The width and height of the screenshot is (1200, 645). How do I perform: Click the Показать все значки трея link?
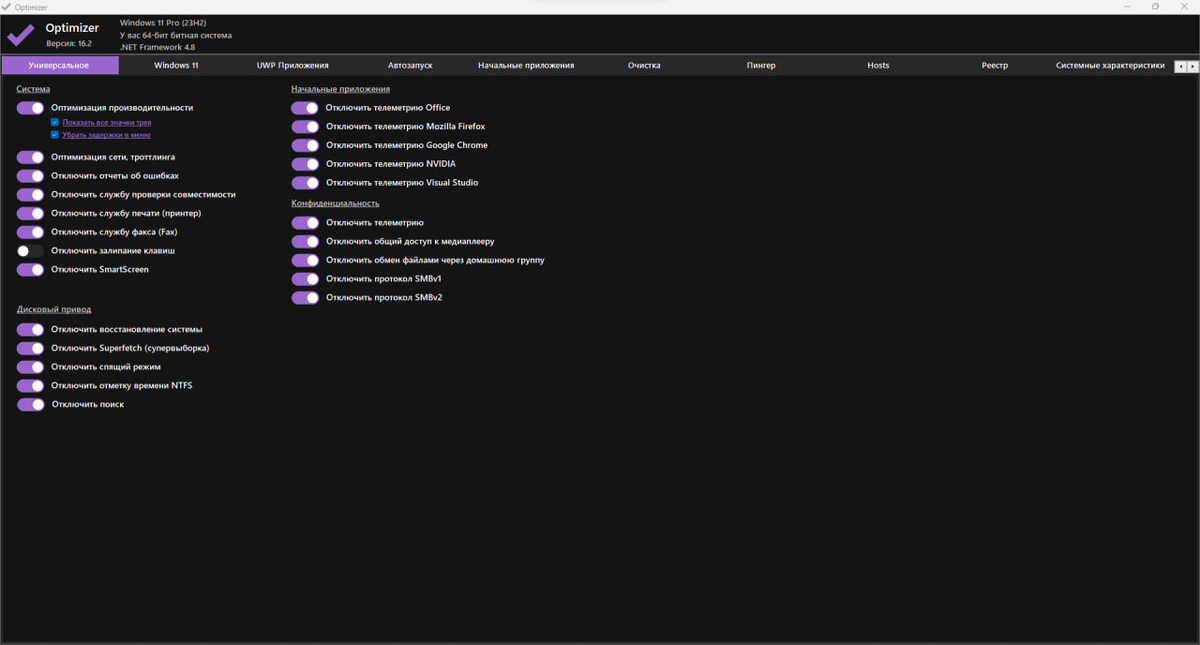tap(107, 123)
